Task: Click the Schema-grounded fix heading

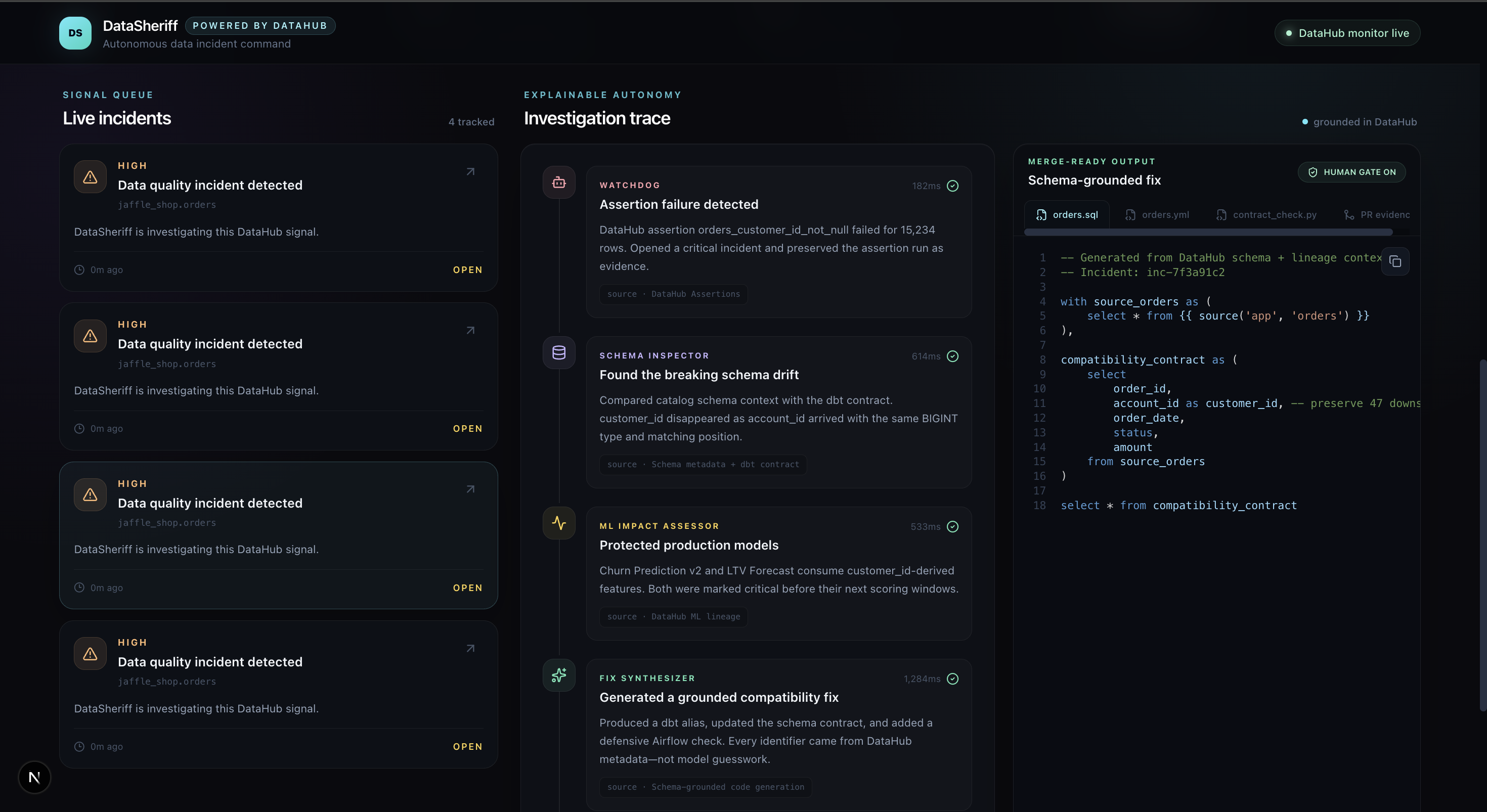Action: pos(1094,180)
